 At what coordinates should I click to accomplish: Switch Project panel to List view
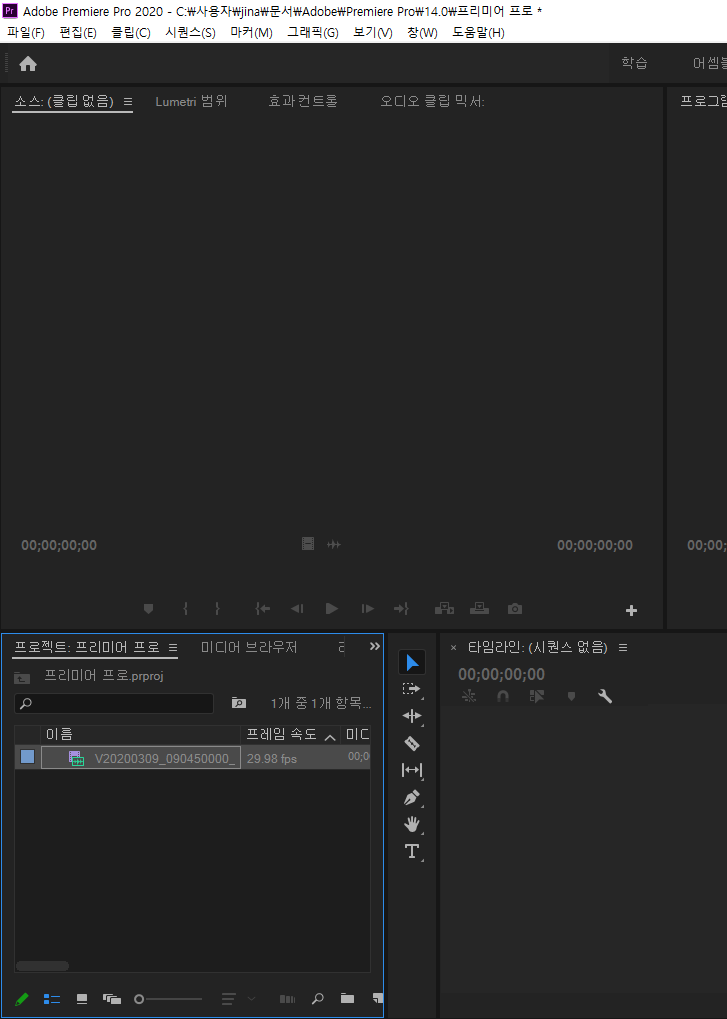(x=52, y=999)
